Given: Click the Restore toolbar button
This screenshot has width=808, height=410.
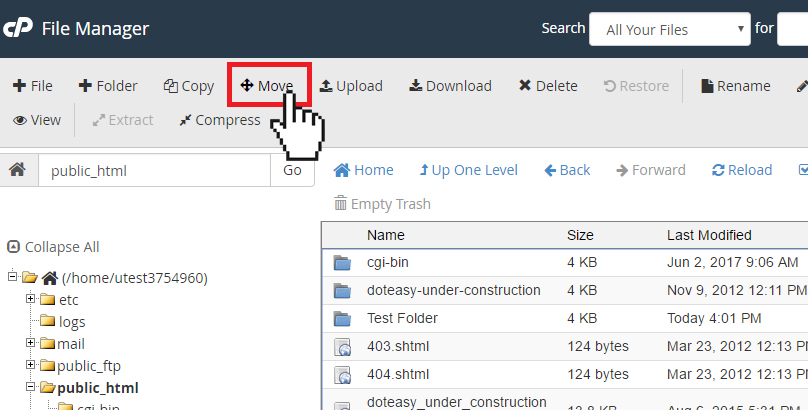Looking at the screenshot, I should coord(636,86).
